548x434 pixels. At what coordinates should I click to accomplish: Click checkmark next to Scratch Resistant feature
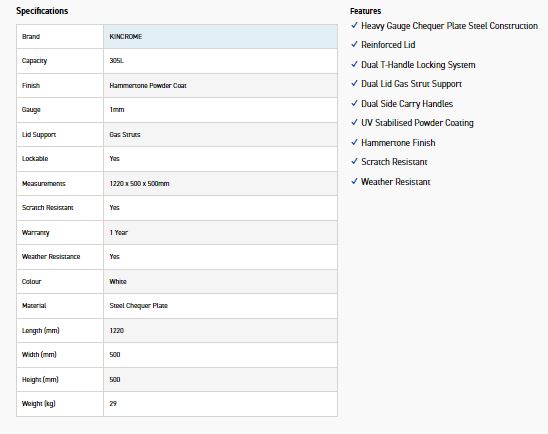pyautogui.click(x=354, y=161)
